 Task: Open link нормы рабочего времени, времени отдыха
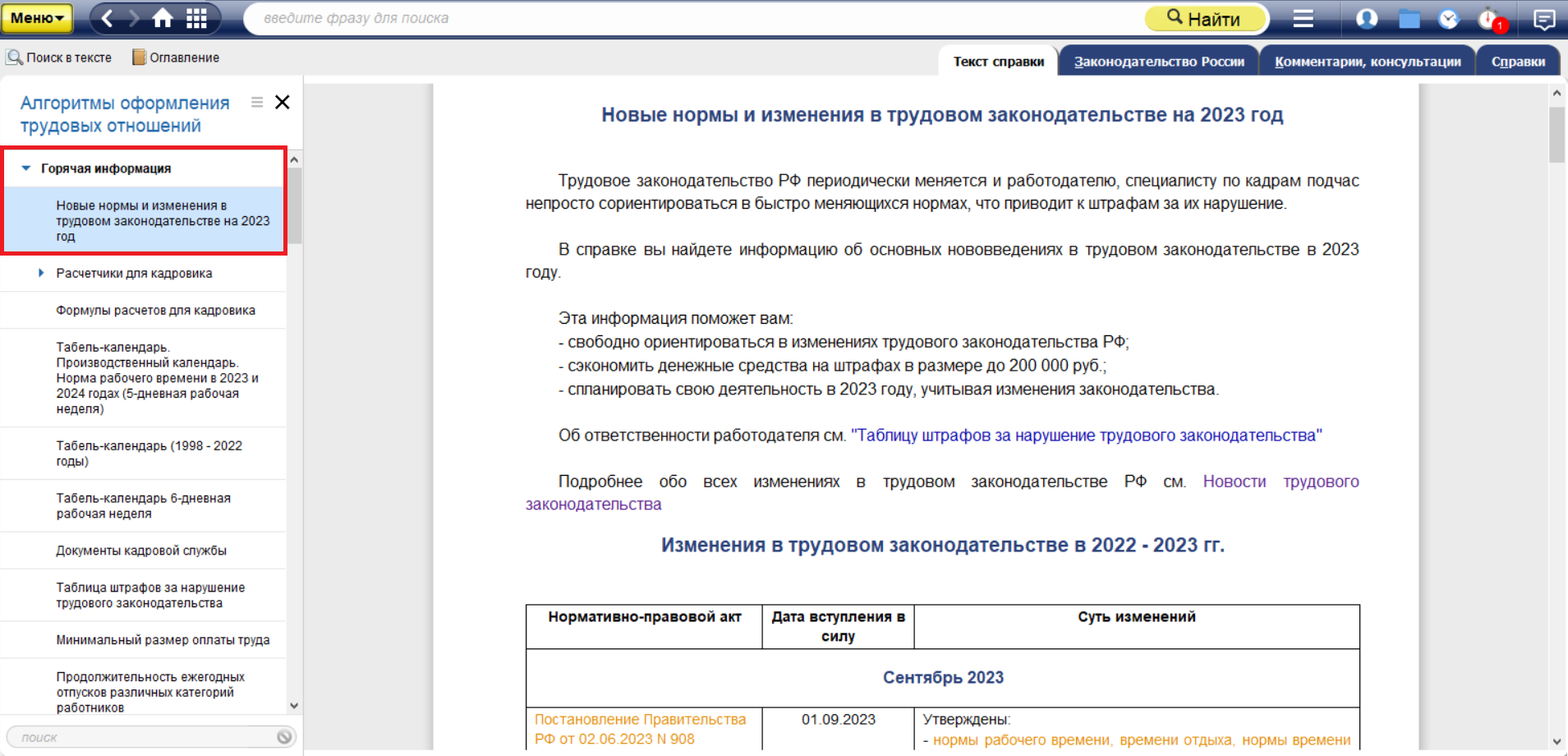click(x=1142, y=740)
